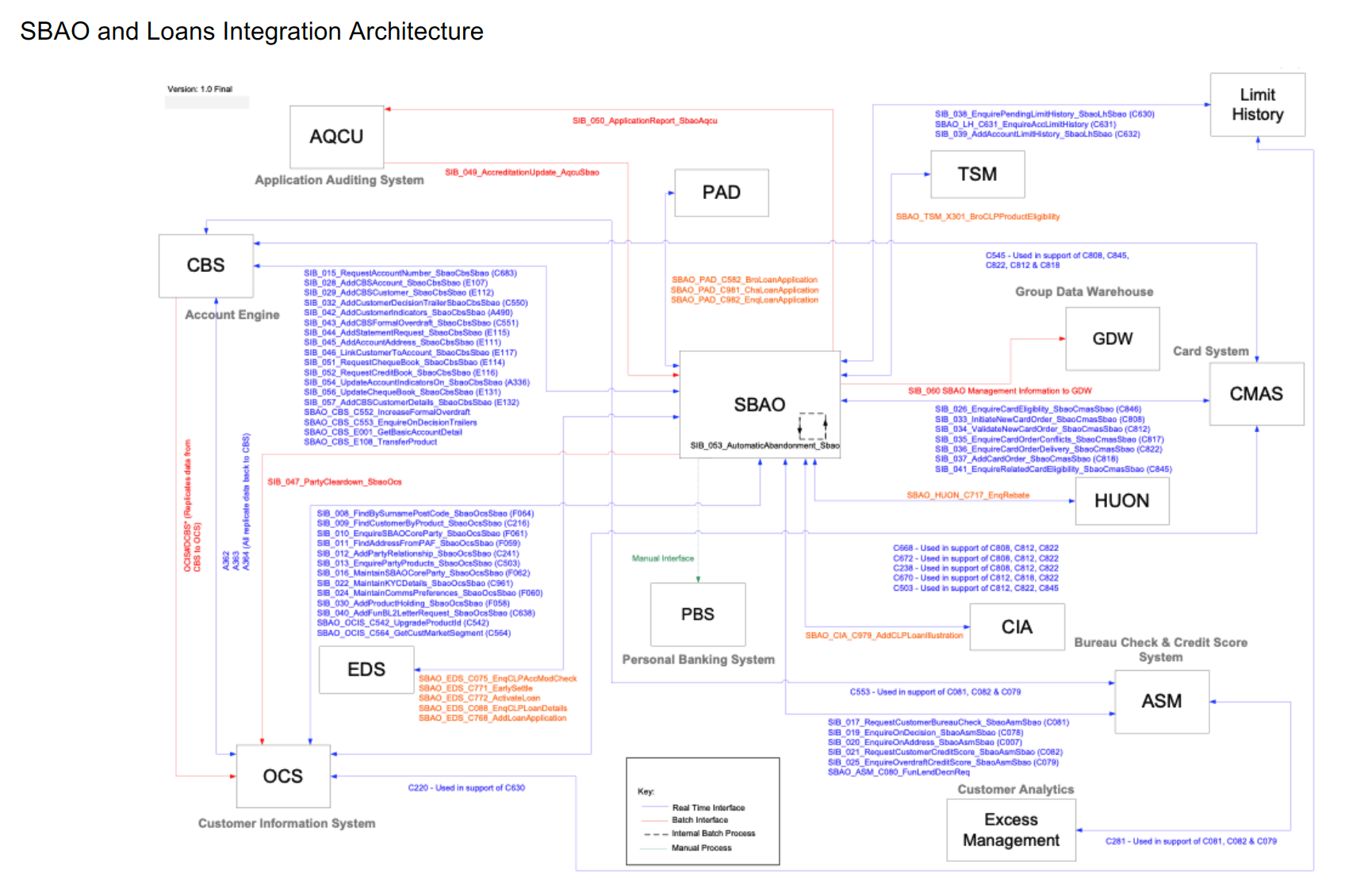Click the Real Time Interface key entry
Screen dimensions: 1345x896
pyautogui.click(x=708, y=807)
